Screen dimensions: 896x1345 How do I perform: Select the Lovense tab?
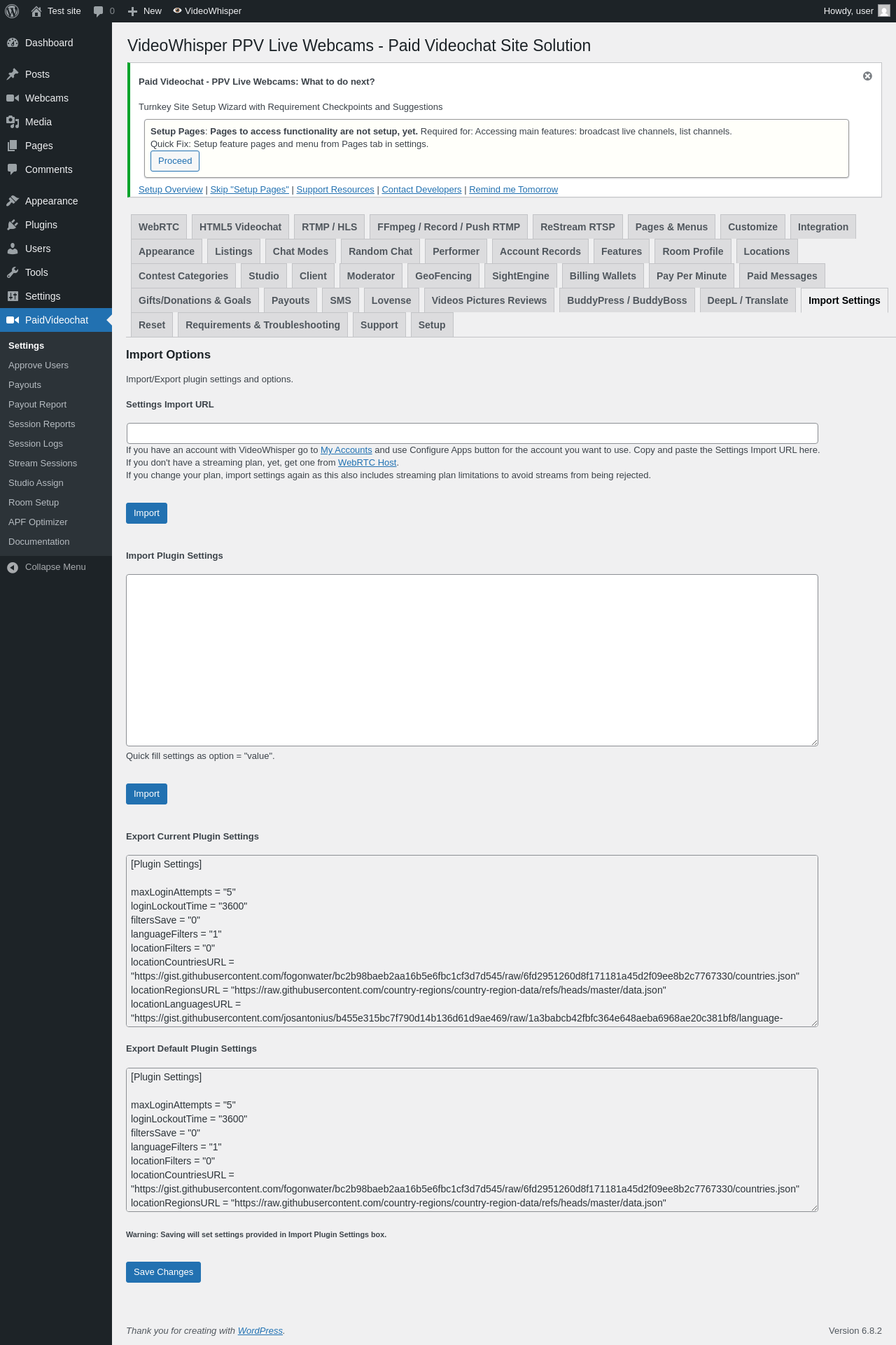[x=391, y=300]
